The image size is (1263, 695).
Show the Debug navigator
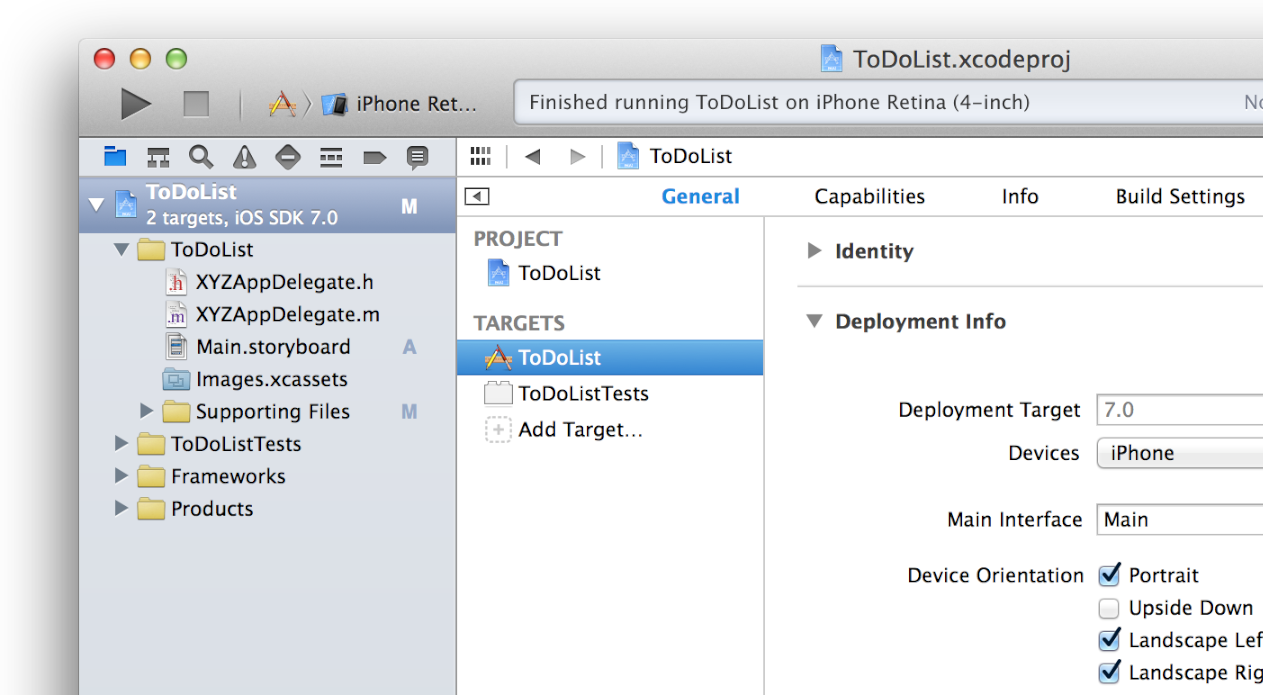[x=331, y=157]
